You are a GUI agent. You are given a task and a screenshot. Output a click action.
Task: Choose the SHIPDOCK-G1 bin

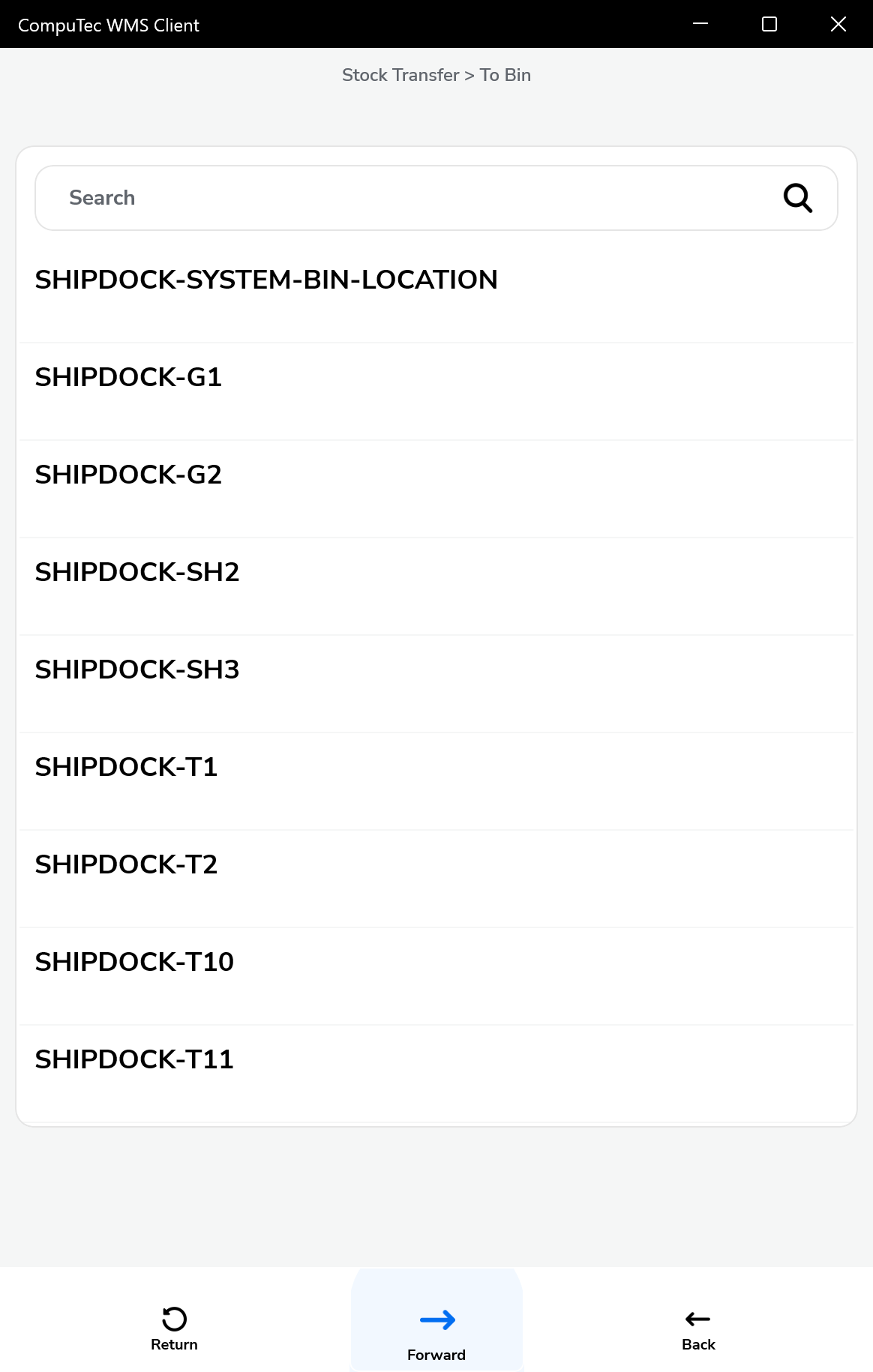coord(128,378)
